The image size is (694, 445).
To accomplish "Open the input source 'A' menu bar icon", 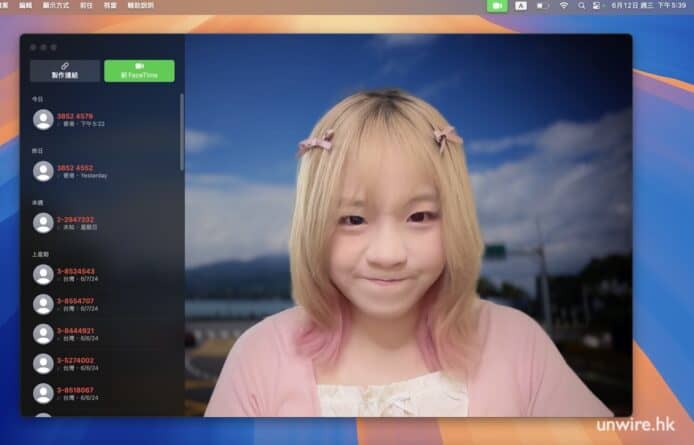I will tap(521, 6).
